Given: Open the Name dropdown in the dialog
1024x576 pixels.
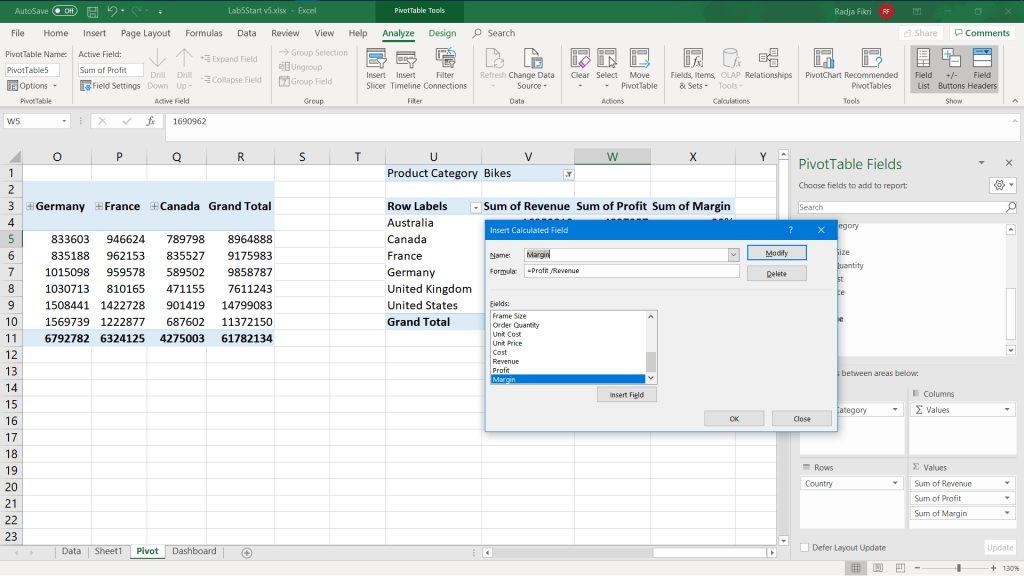Looking at the screenshot, I should click(x=733, y=254).
